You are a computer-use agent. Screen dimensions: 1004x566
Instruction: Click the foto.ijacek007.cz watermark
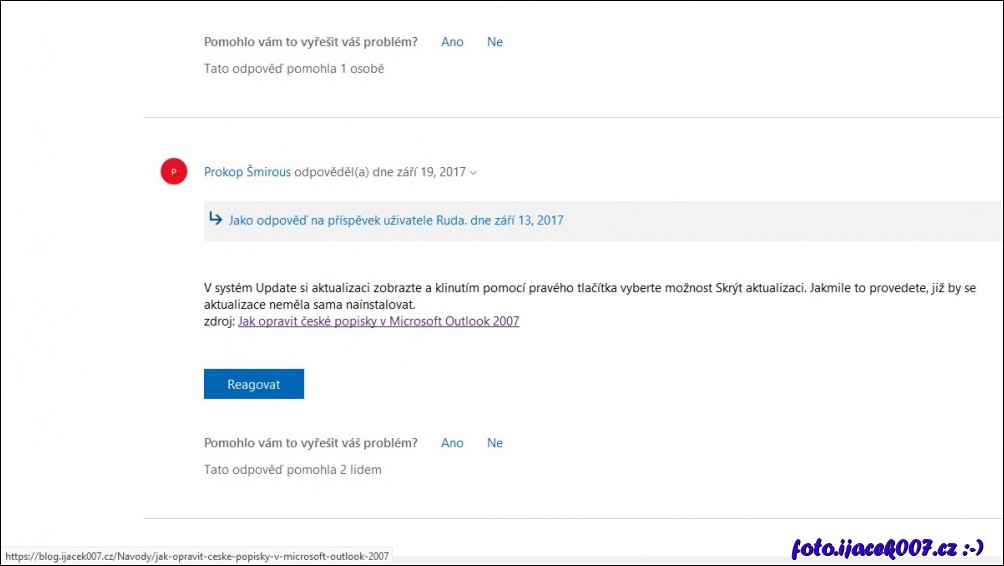click(887, 547)
